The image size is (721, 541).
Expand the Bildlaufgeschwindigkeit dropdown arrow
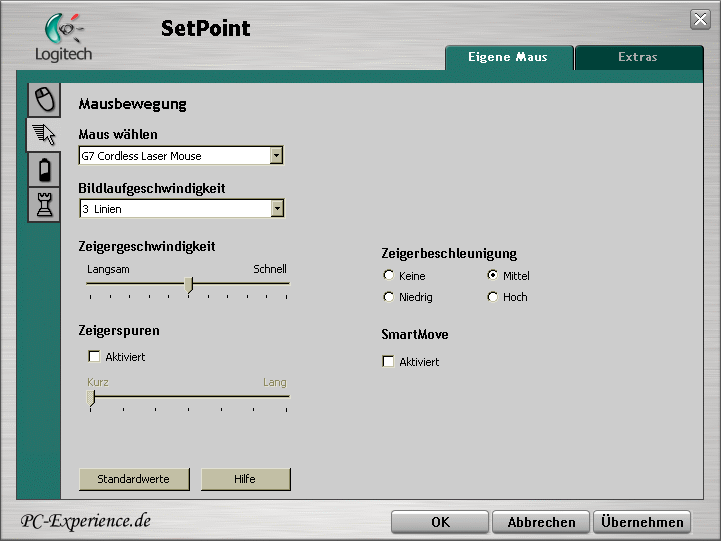[277, 209]
